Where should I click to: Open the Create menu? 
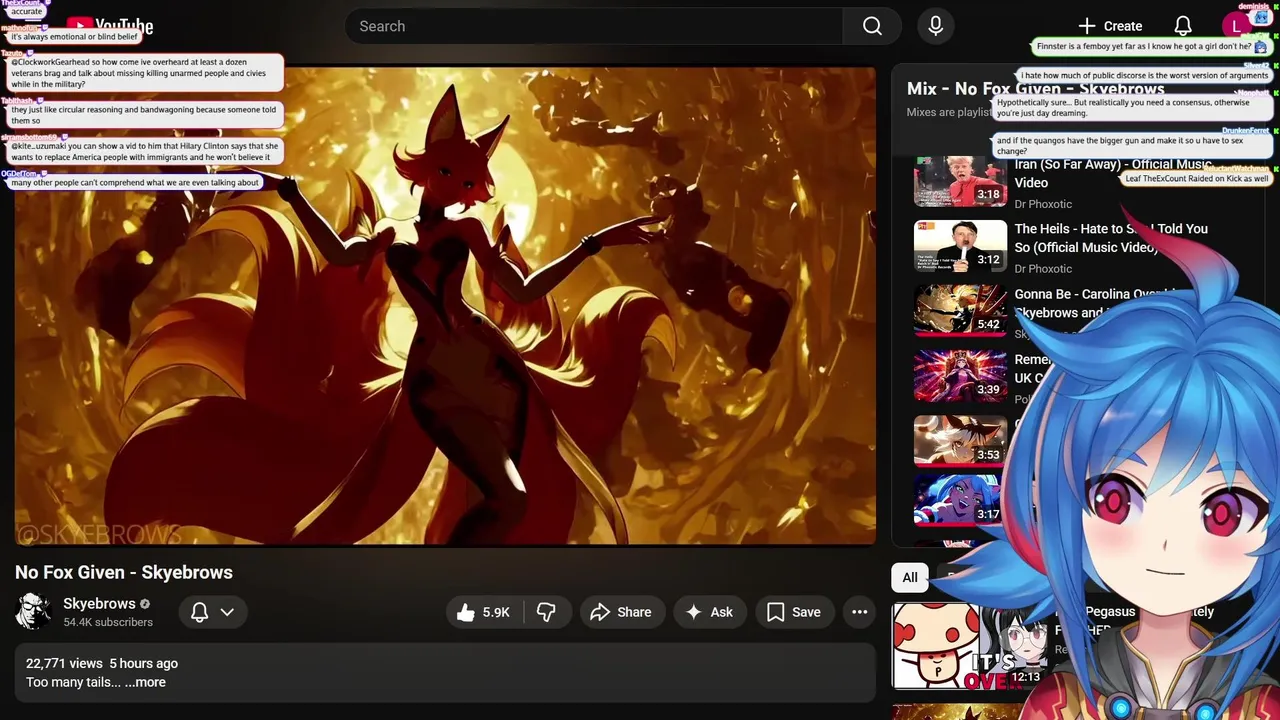pos(1110,26)
